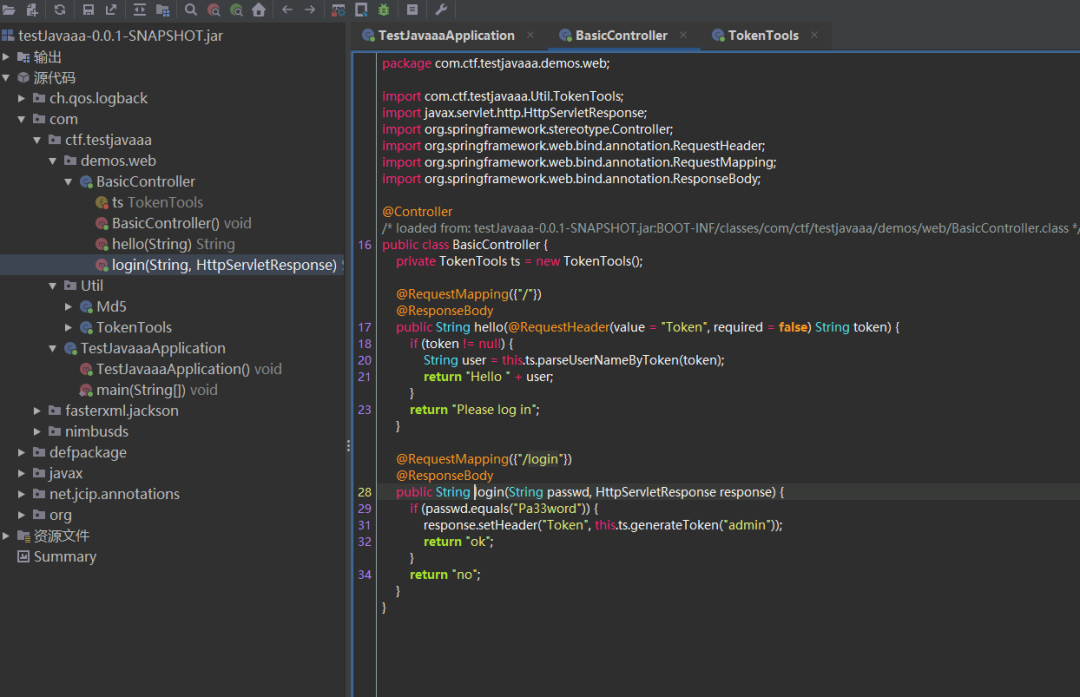
Task: Open class search with the red magnifier icon
Action: (213, 10)
